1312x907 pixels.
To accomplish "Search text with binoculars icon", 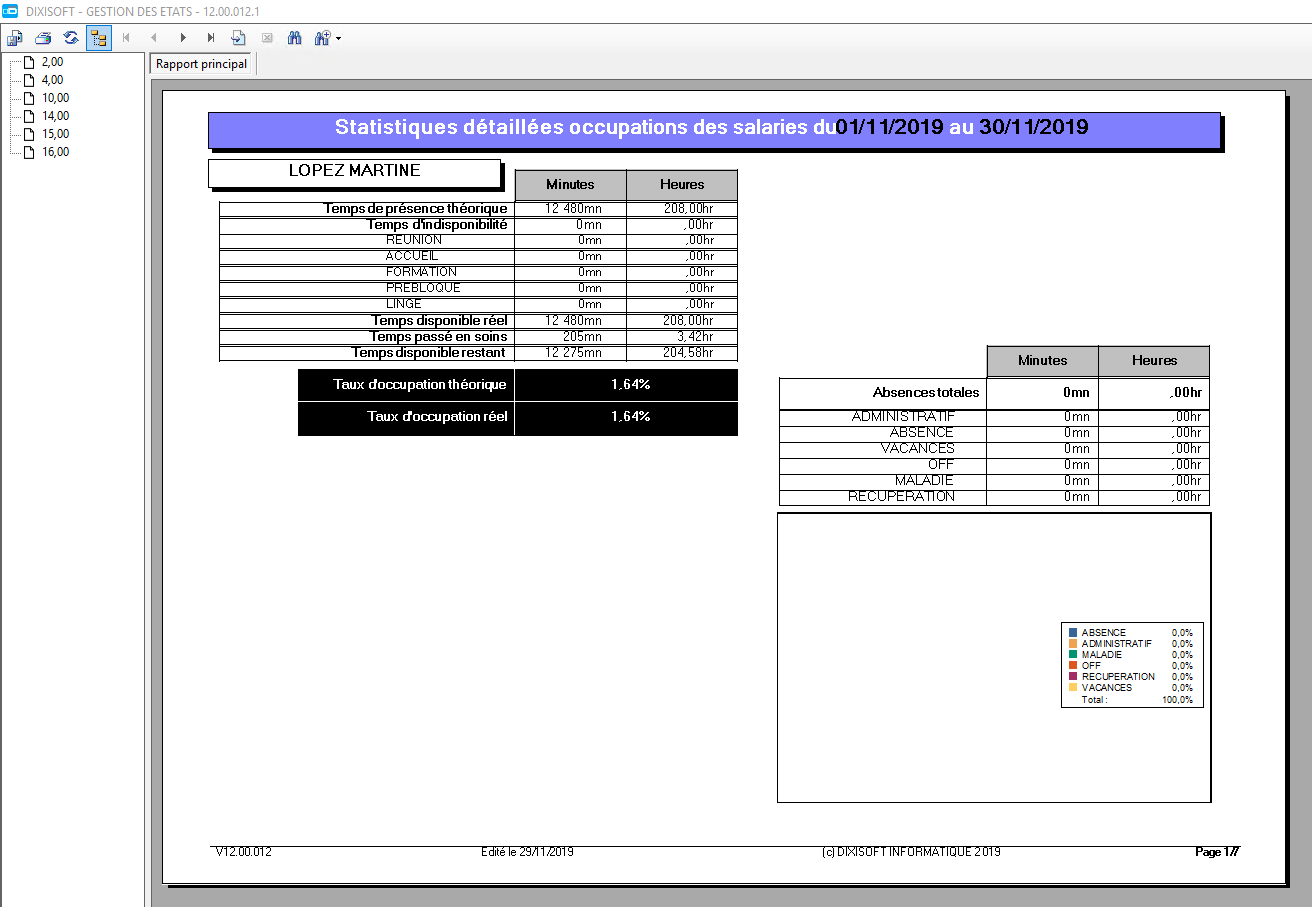I will [295, 38].
